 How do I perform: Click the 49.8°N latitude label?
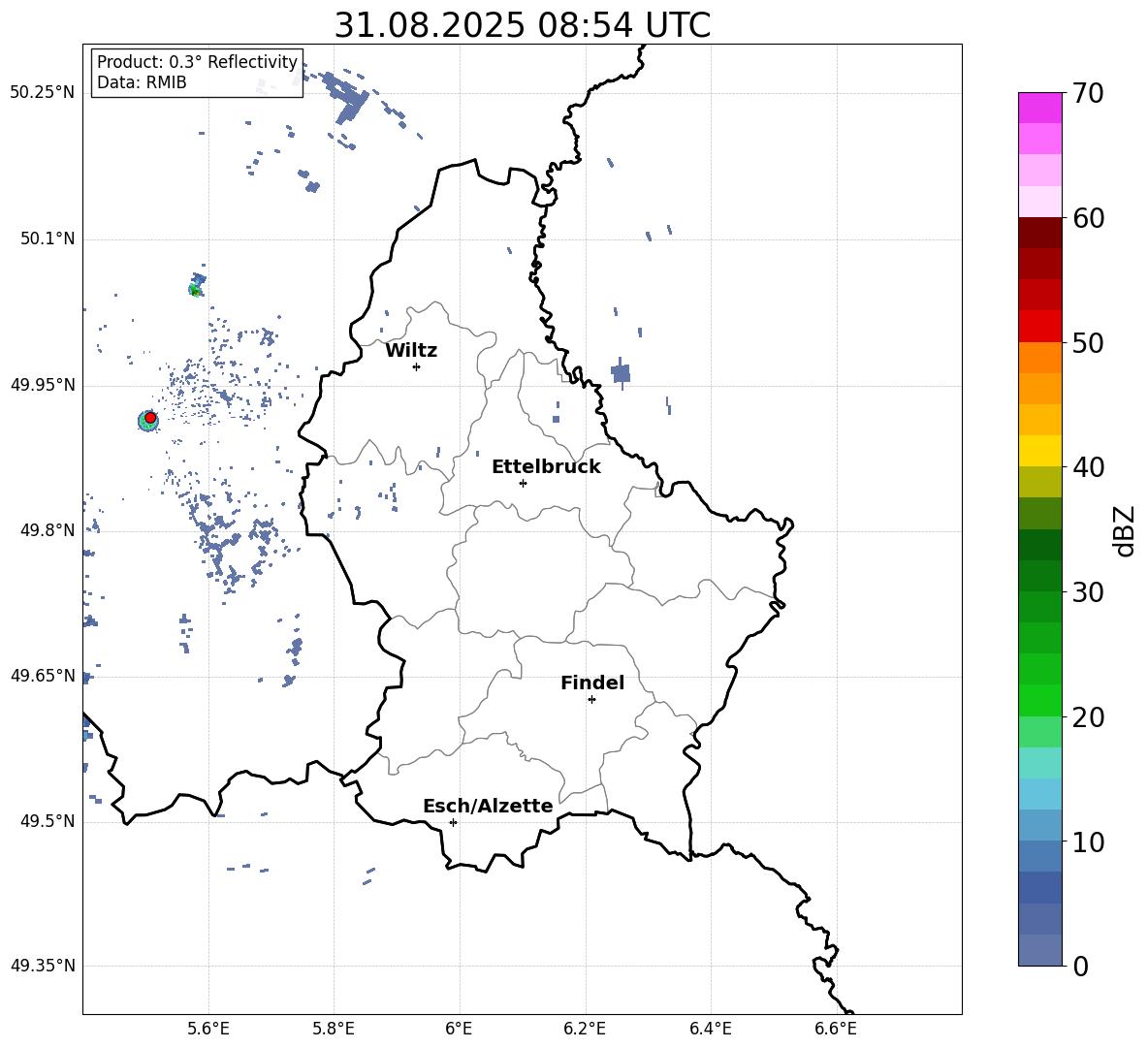[48, 530]
